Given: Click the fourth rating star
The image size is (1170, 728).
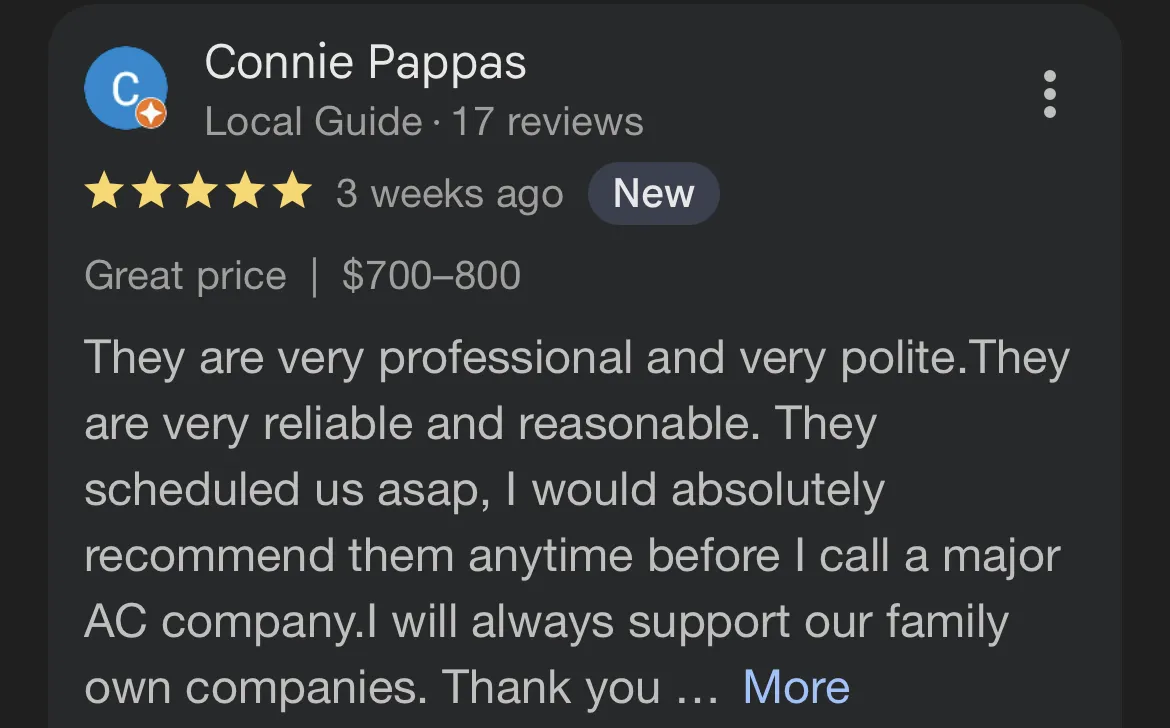Looking at the screenshot, I should (245, 192).
